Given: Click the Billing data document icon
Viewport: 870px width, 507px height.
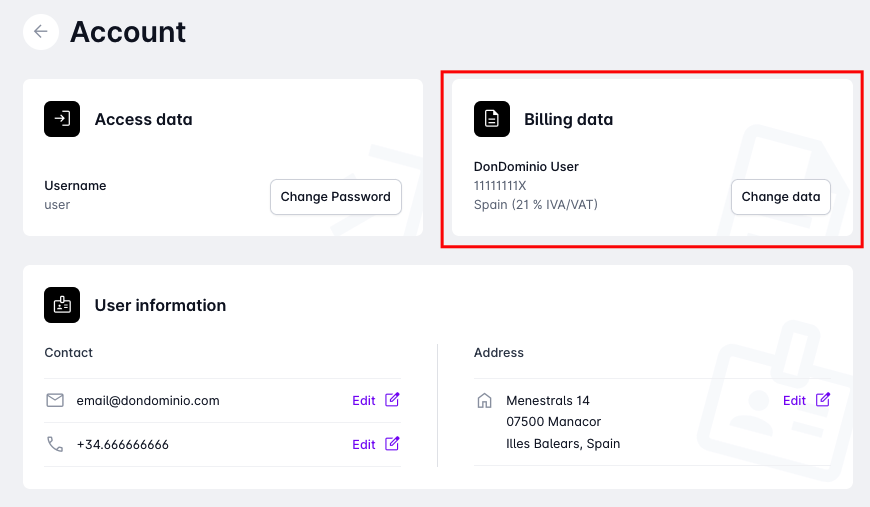Looking at the screenshot, I should pos(491,119).
